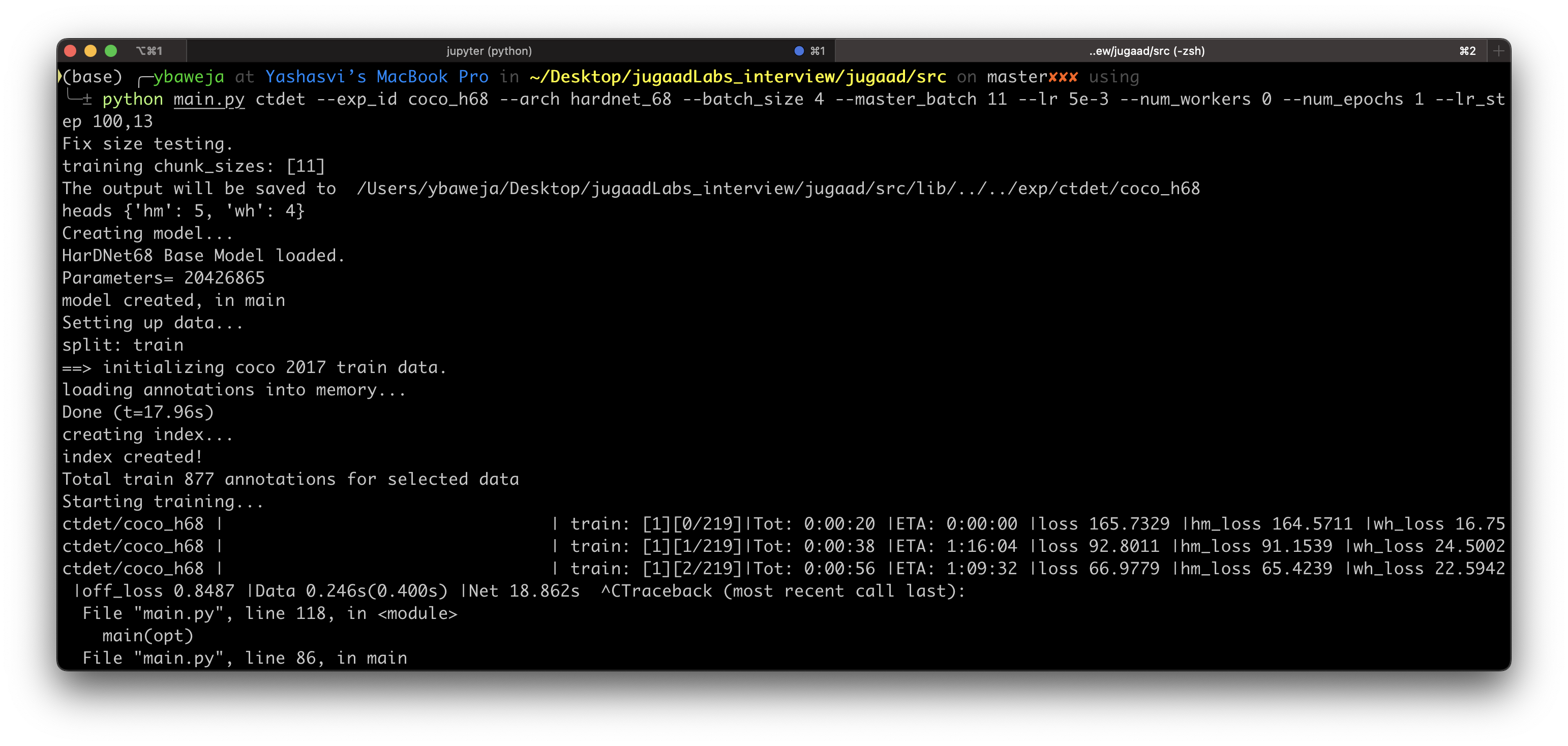Screen dimensions: 1568x746
Task: Open a new tab with plus icon
Action: click(1499, 51)
